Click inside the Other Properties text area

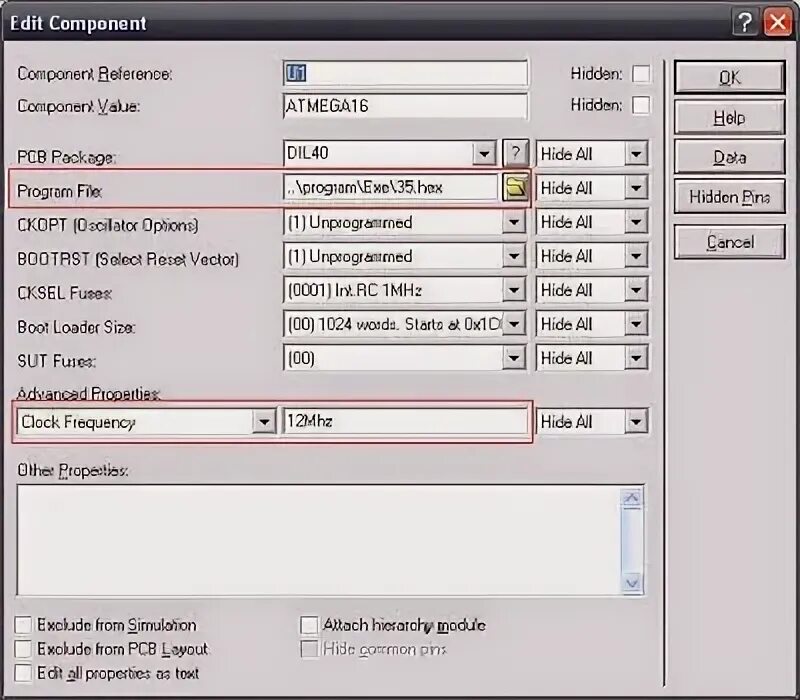coord(319,540)
